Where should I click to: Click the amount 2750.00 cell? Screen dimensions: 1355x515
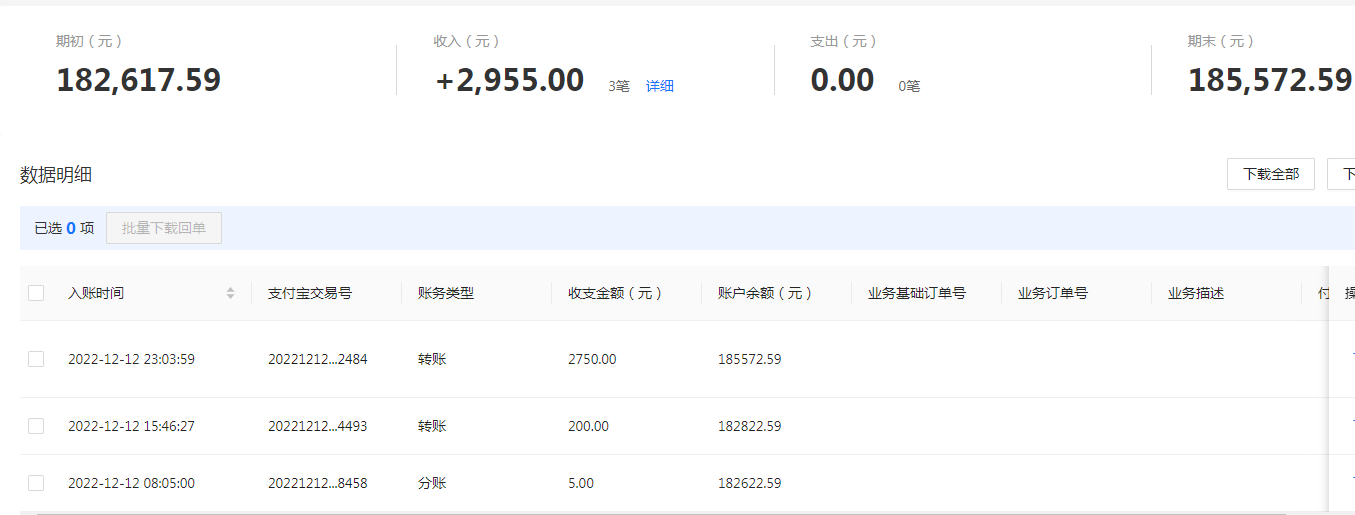pyautogui.click(x=592, y=359)
